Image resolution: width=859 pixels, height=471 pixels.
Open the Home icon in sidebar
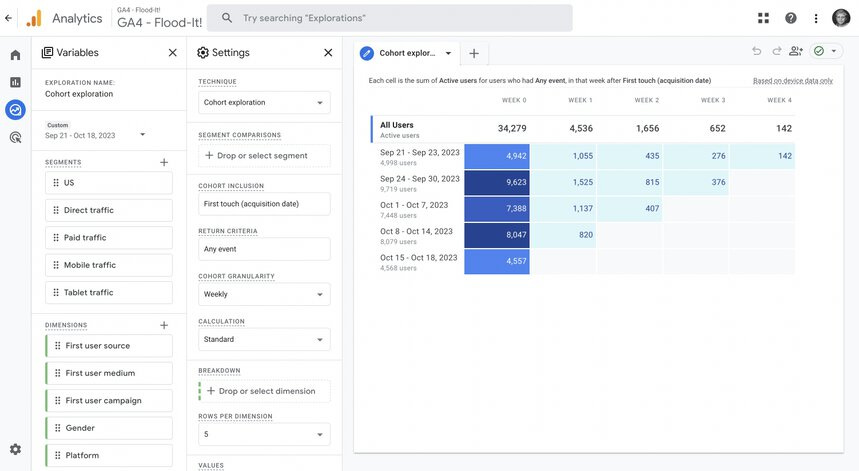tap(15, 55)
